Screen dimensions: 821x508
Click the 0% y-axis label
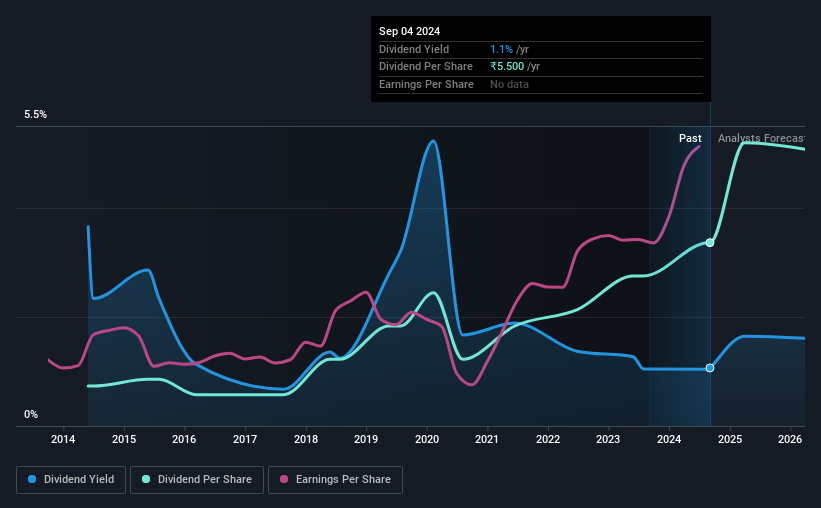31,414
